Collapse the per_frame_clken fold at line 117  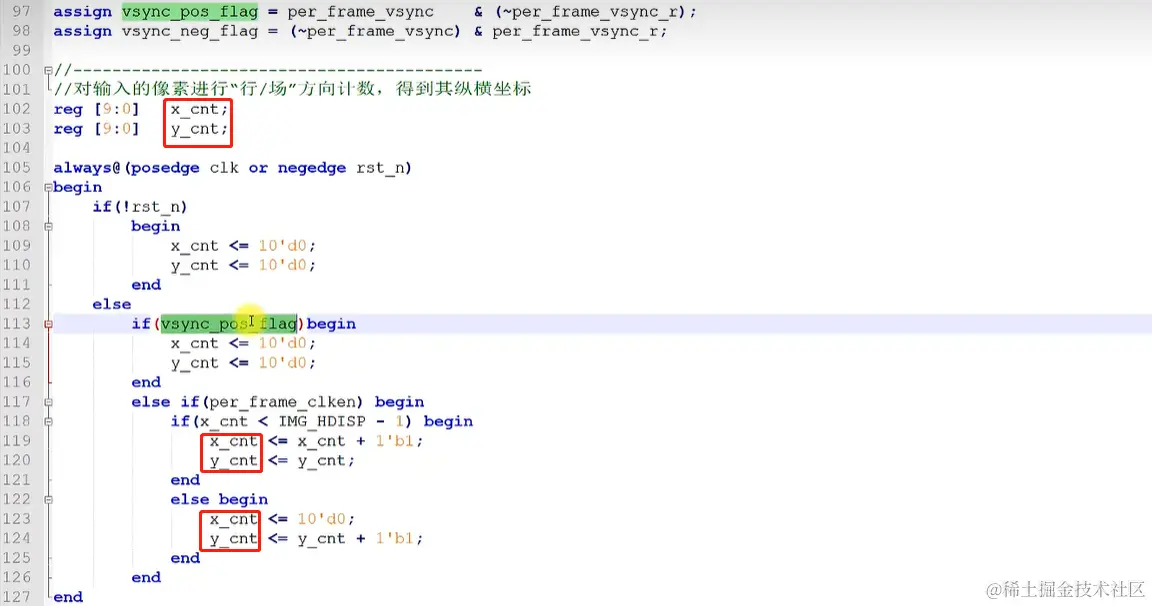[48, 402]
